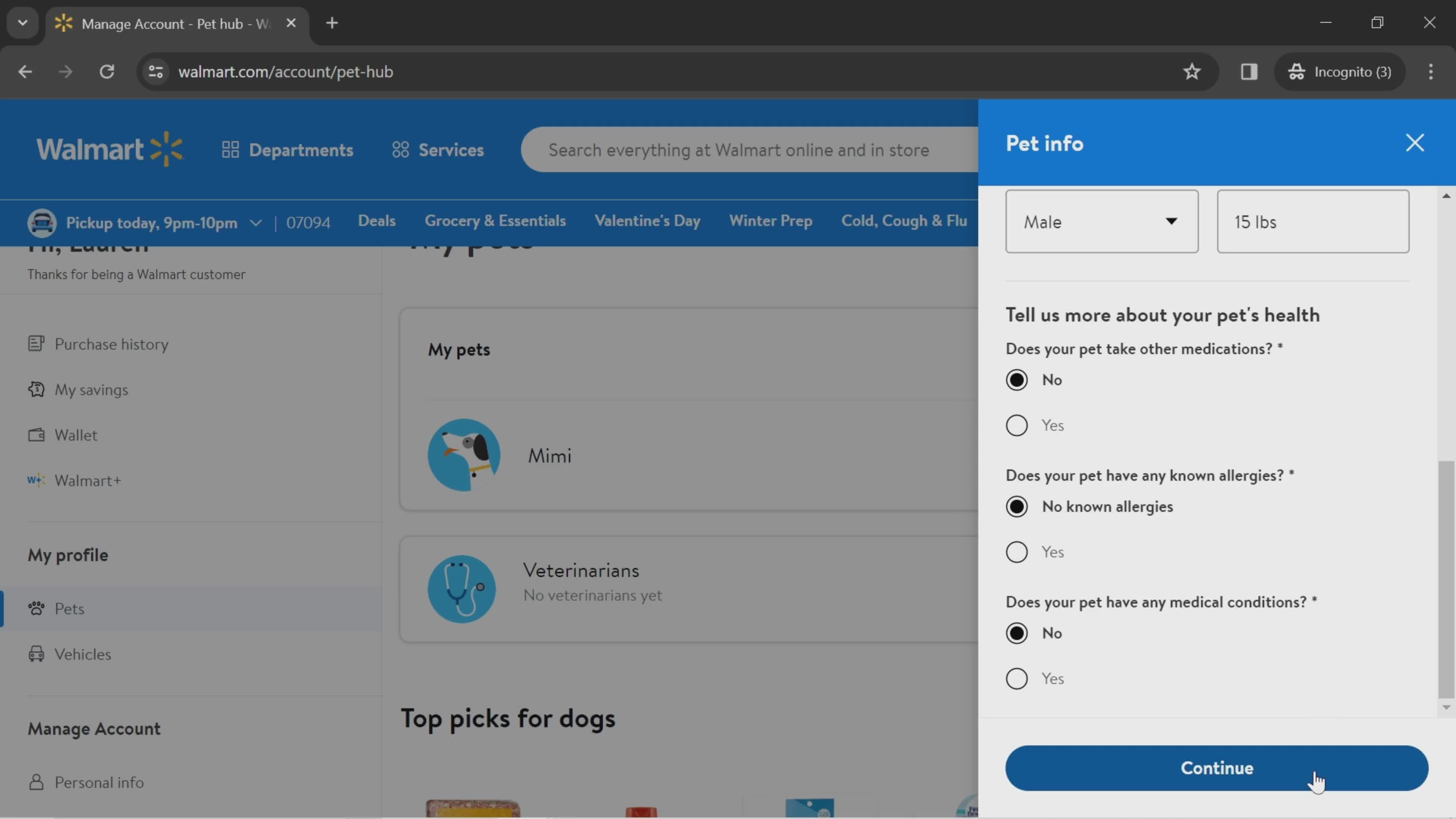Screen dimensions: 1456x819
Task: Click the My savings piggy icon
Action: click(36, 389)
